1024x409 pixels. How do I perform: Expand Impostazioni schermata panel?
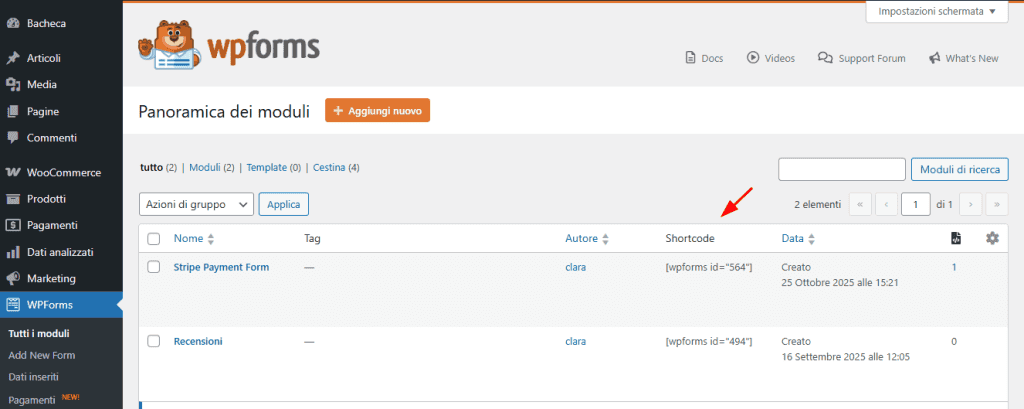pos(937,11)
